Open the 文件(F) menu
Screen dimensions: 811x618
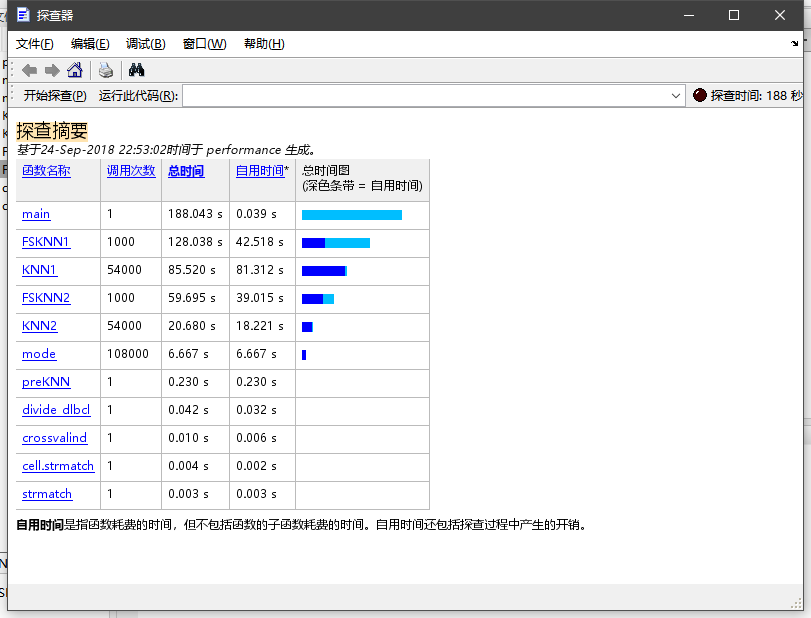point(35,44)
